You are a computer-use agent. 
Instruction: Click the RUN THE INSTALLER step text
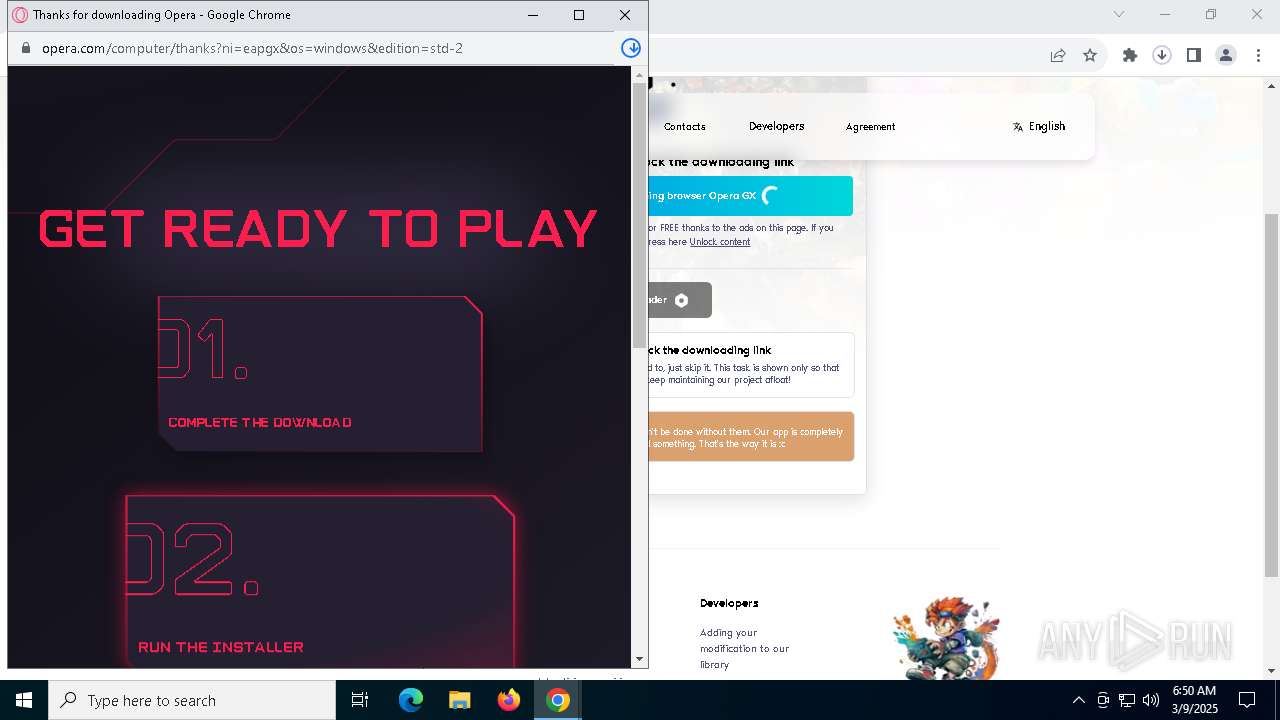pos(221,647)
